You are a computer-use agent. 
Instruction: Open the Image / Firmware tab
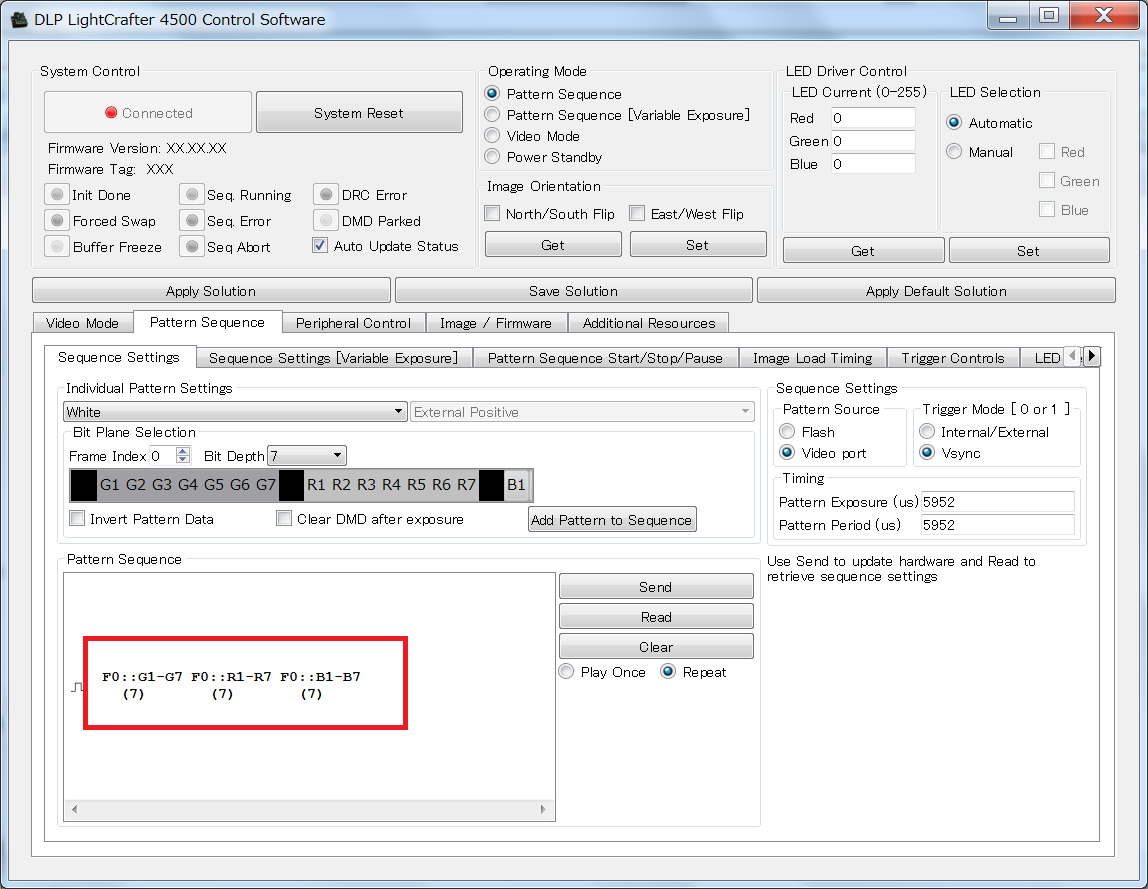click(496, 323)
